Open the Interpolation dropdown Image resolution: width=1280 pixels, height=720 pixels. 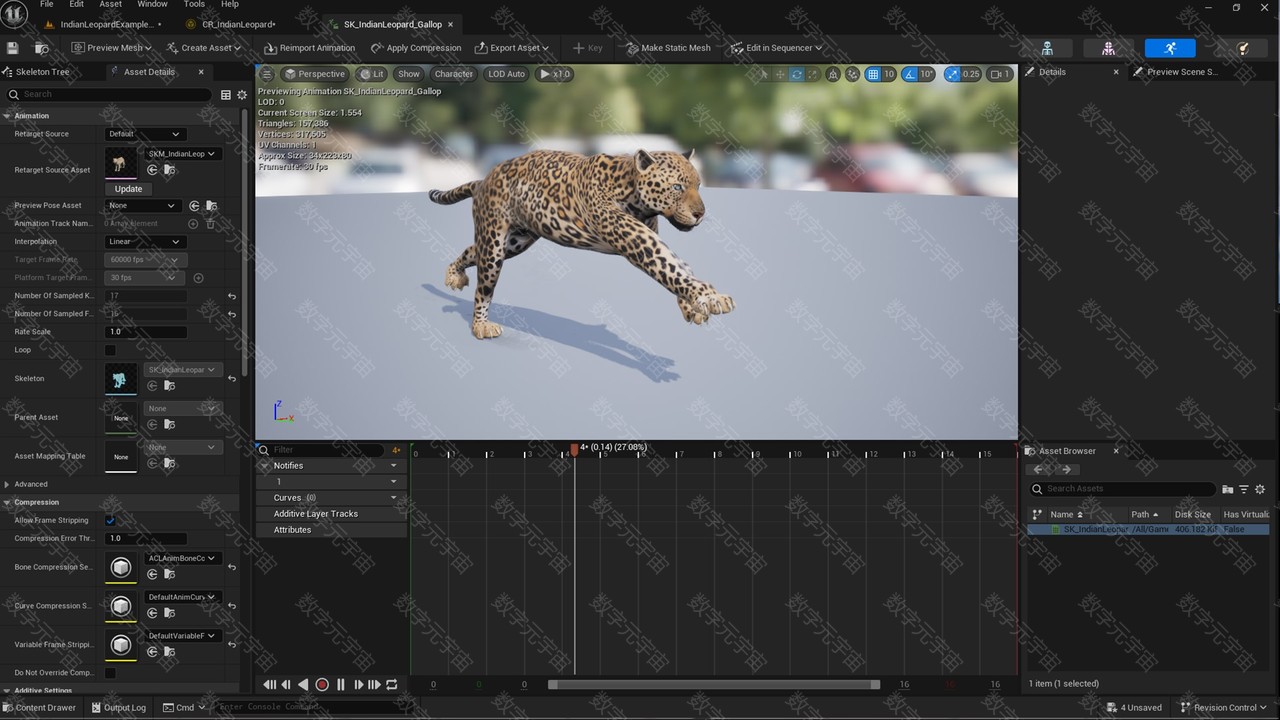pos(145,242)
